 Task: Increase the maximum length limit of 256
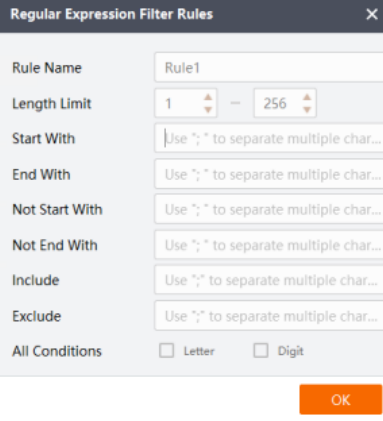[x=307, y=97]
